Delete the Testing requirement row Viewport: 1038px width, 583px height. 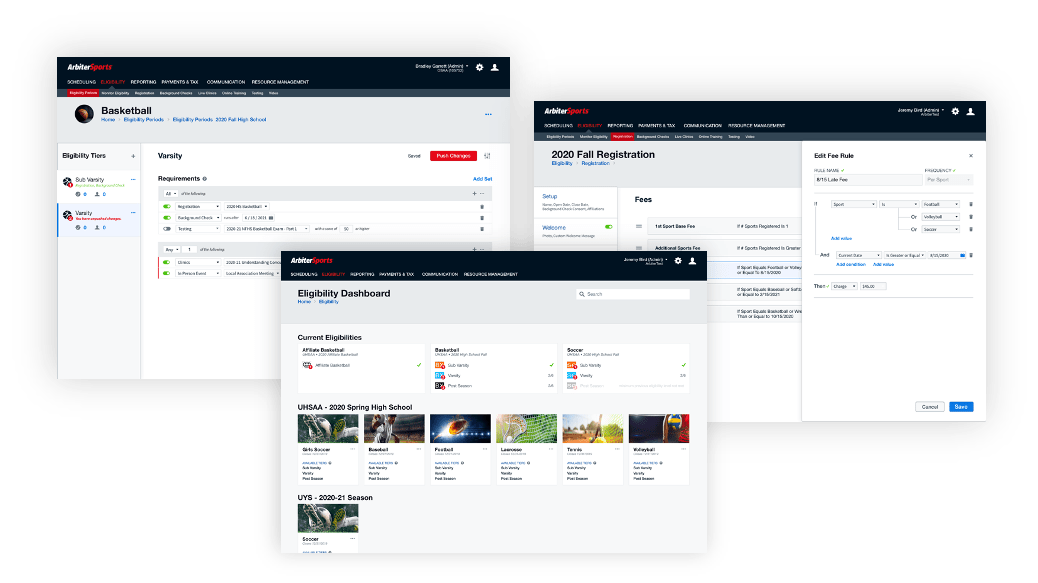pos(482,229)
